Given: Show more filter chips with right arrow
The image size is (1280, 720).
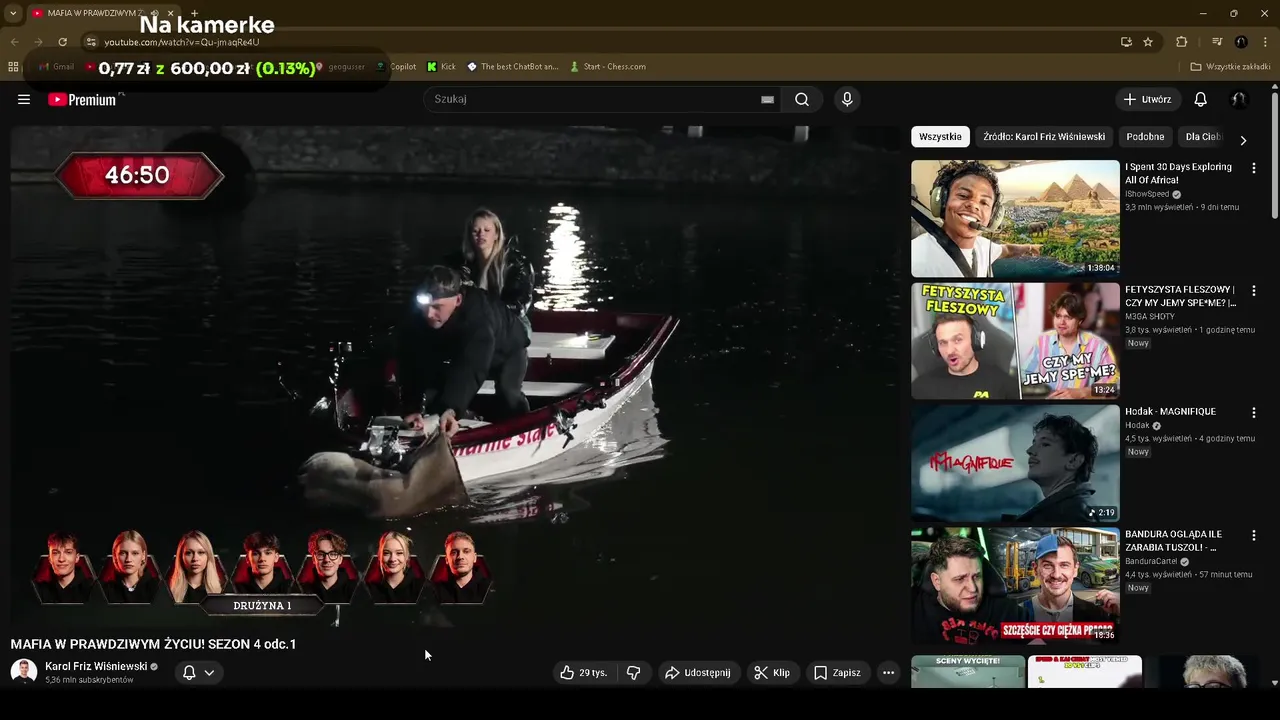Looking at the screenshot, I should 1243,140.
